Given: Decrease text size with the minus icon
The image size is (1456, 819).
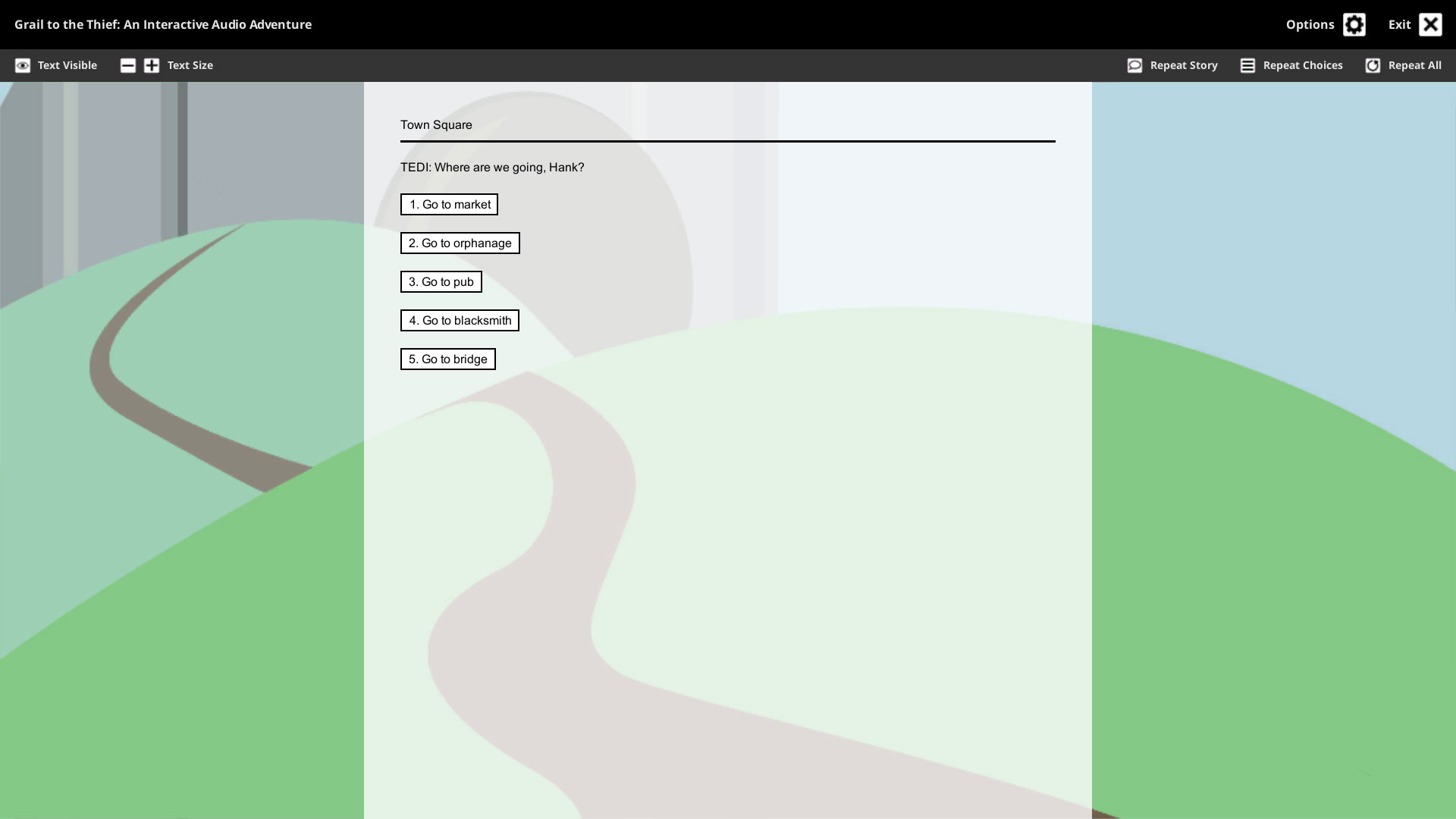Looking at the screenshot, I should 127,65.
